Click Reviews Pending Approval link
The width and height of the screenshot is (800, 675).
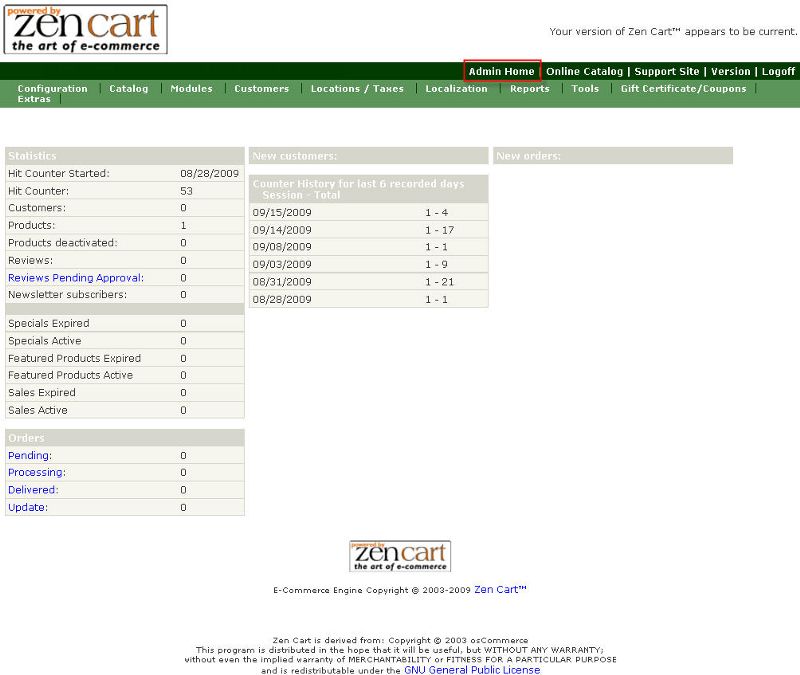coord(75,278)
